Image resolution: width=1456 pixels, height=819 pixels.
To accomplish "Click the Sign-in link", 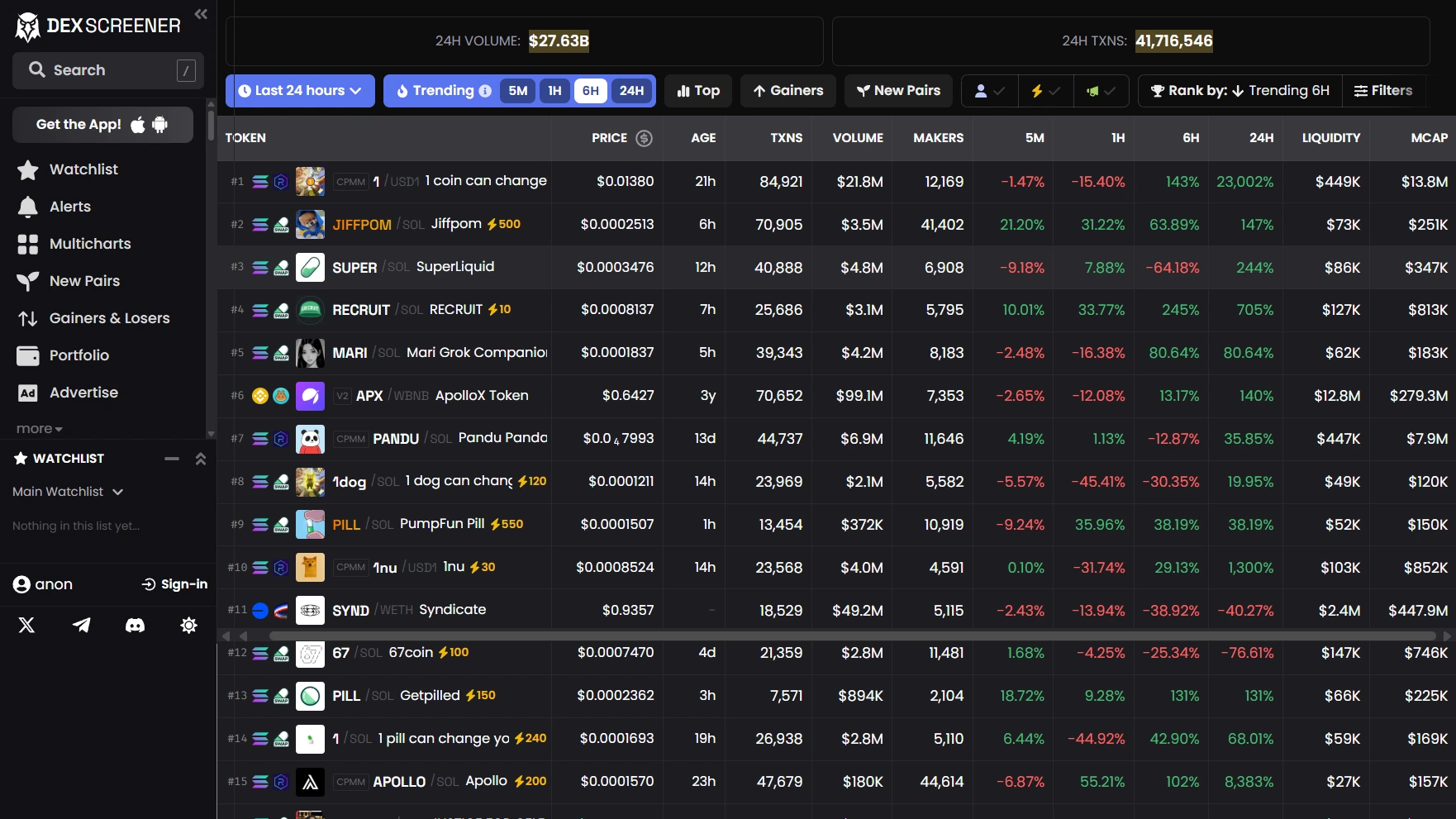I will tap(174, 584).
